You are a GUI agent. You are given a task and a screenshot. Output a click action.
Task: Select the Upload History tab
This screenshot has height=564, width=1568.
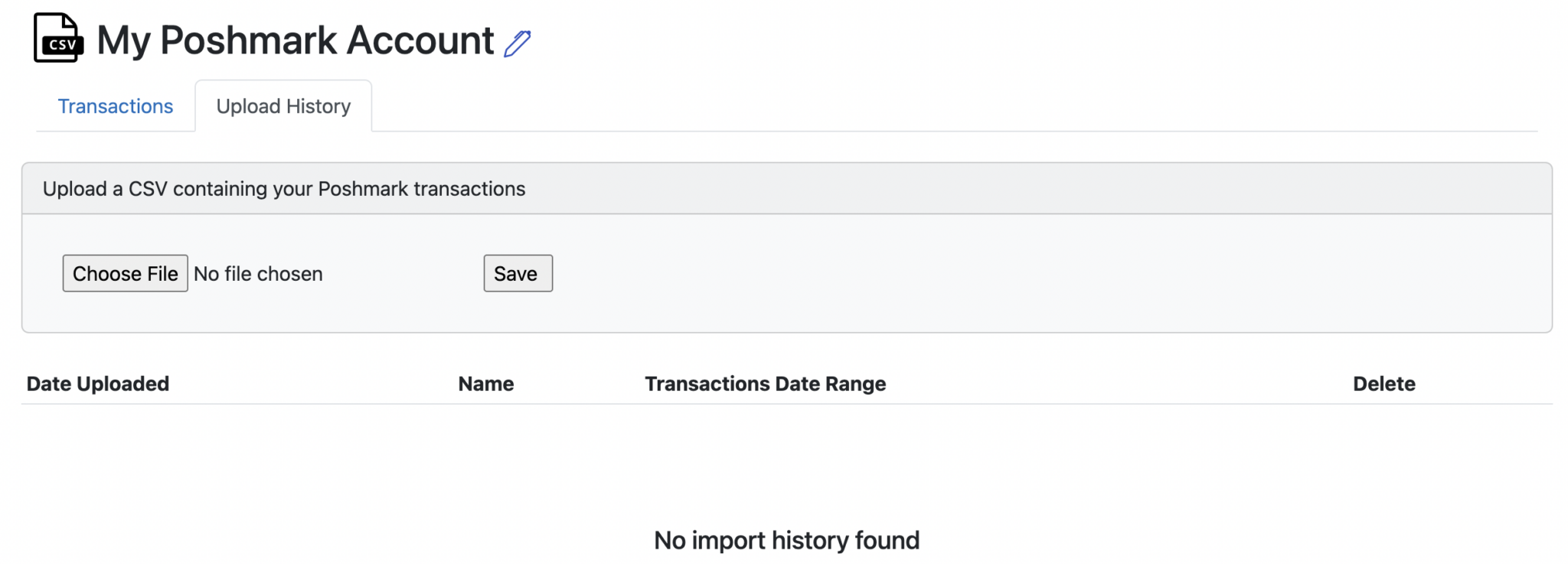pos(284,106)
